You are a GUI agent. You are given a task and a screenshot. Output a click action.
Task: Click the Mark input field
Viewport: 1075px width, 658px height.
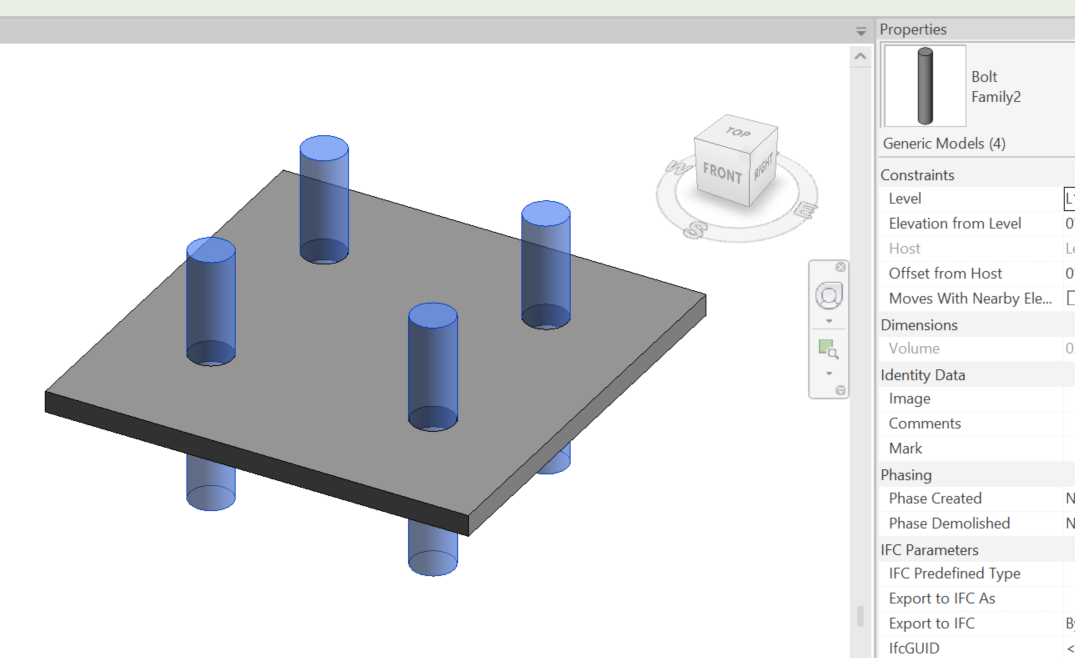[1068, 447]
